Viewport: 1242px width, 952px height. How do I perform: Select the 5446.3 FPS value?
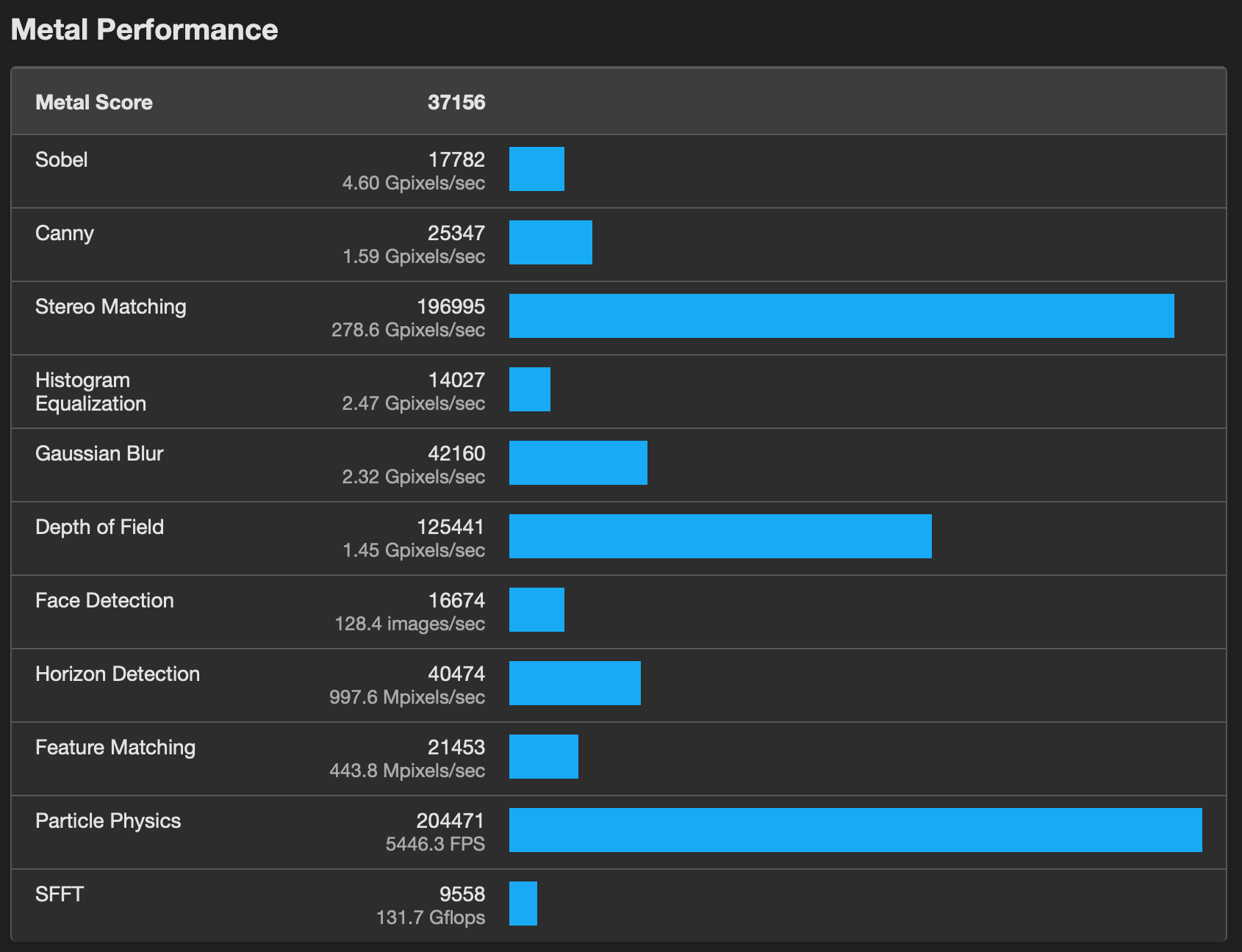coord(435,844)
